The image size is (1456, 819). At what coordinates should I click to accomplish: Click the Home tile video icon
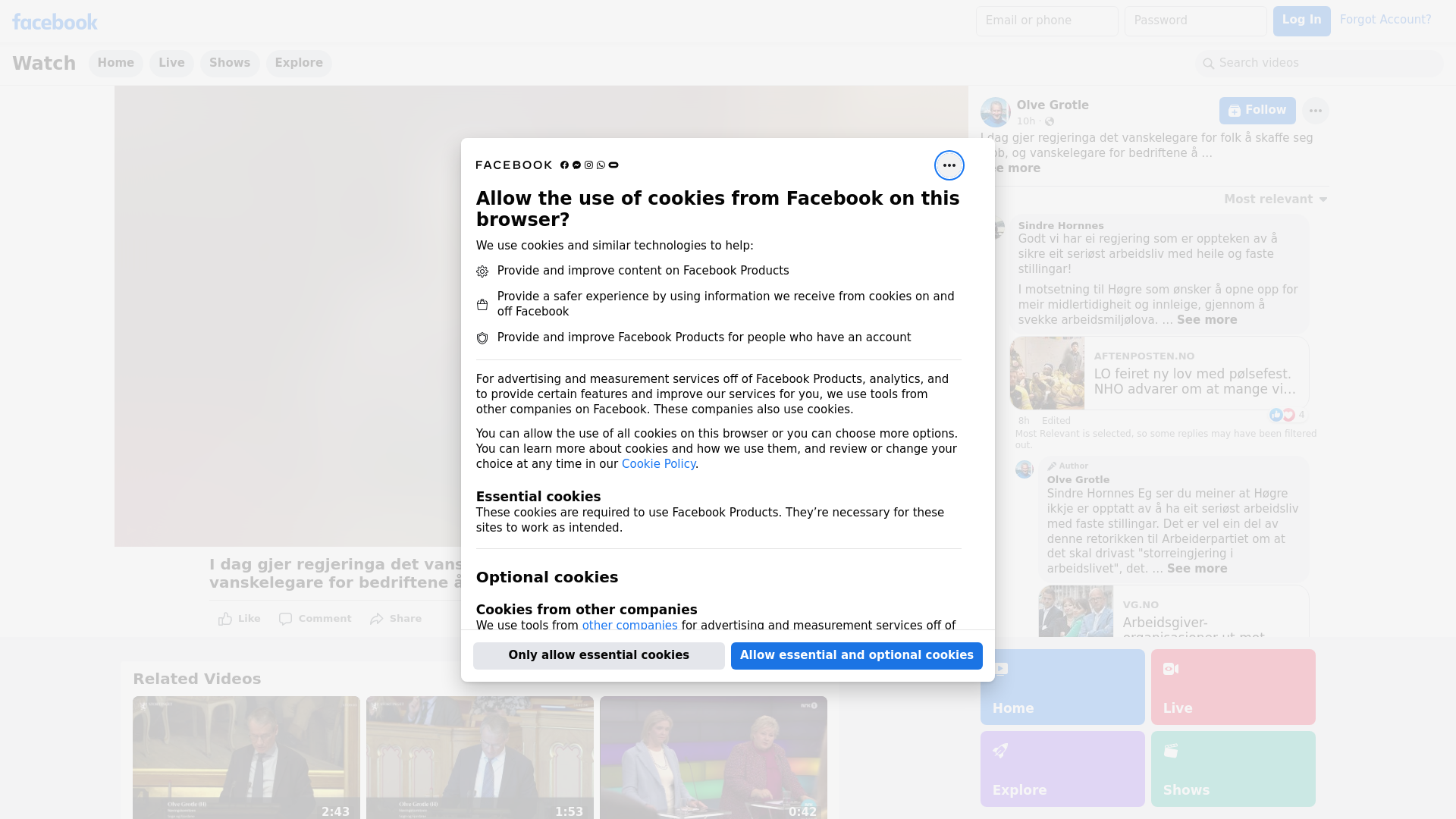[1000, 669]
